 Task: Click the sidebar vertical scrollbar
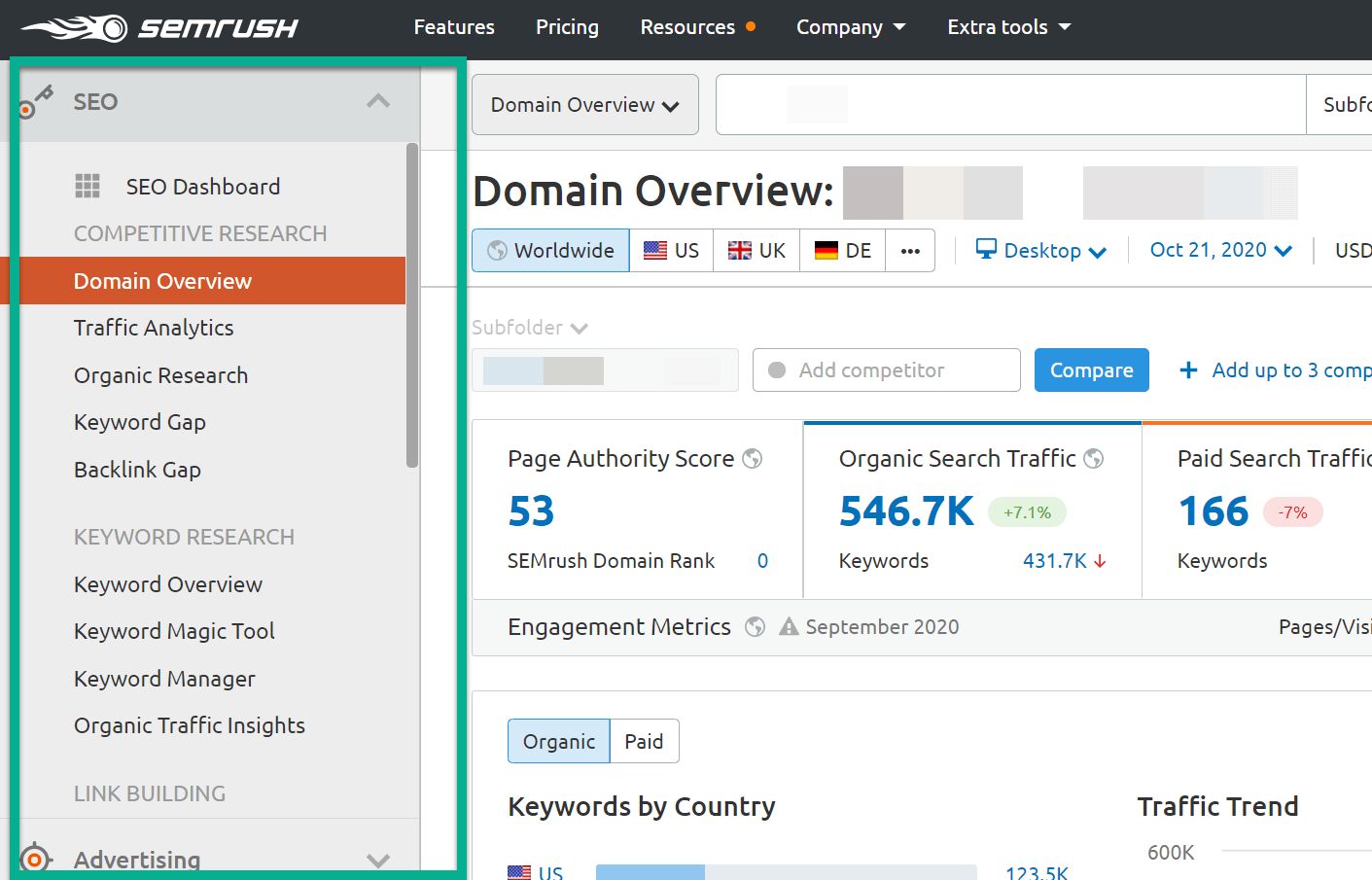tap(412, 305)
